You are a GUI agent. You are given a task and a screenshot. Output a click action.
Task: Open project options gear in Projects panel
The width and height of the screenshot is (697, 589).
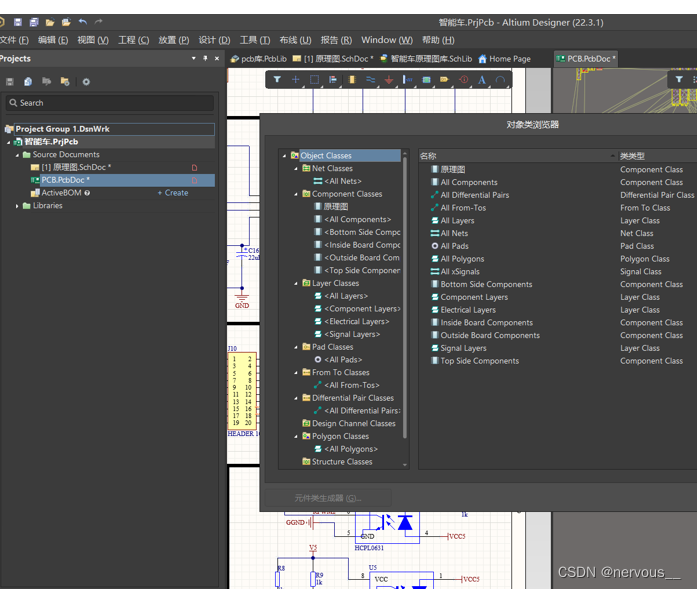[86, 82]
